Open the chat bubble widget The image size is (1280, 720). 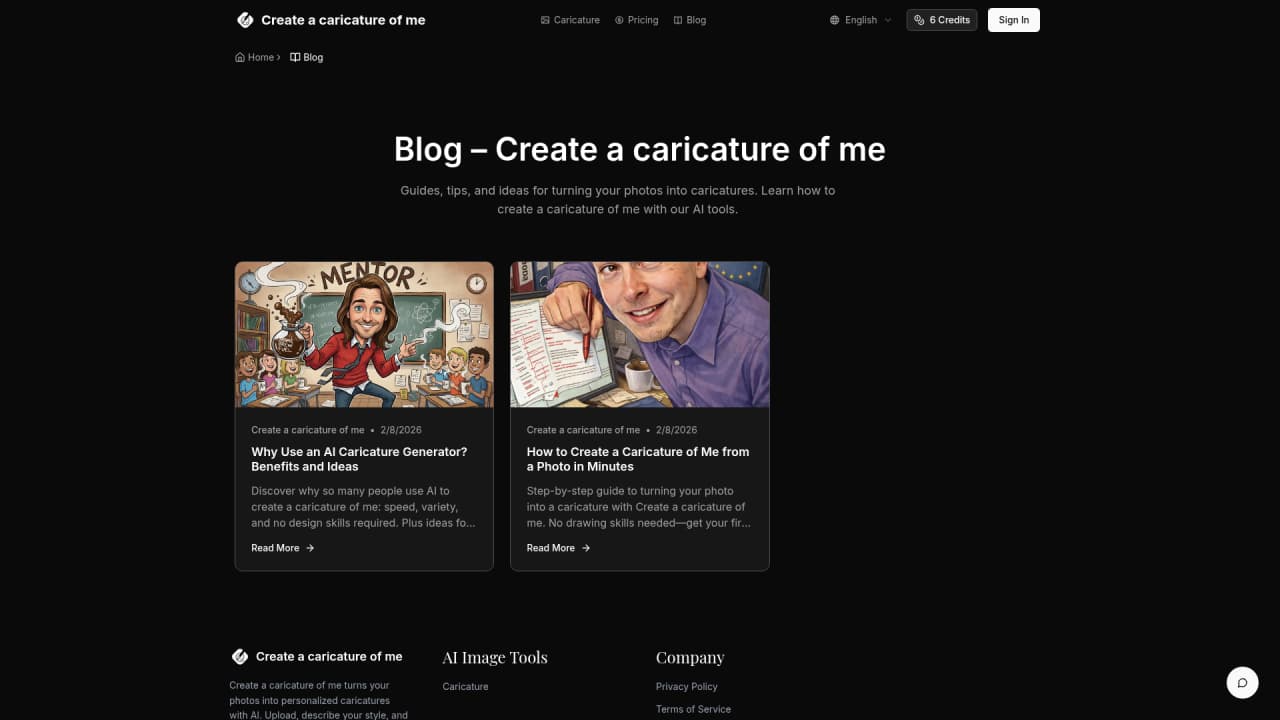1242,683
